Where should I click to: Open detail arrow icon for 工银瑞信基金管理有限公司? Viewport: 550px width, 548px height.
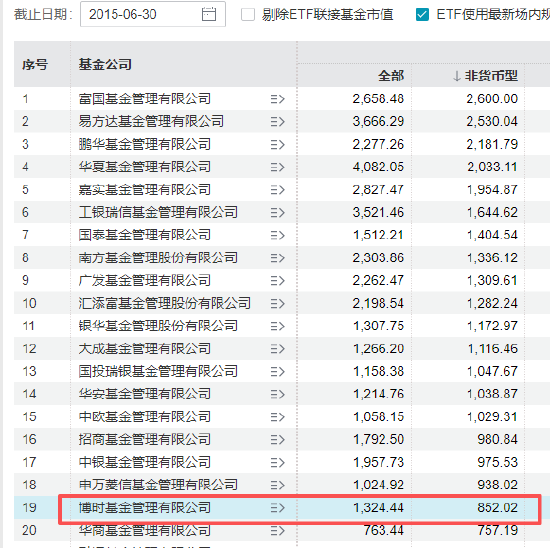277,213
